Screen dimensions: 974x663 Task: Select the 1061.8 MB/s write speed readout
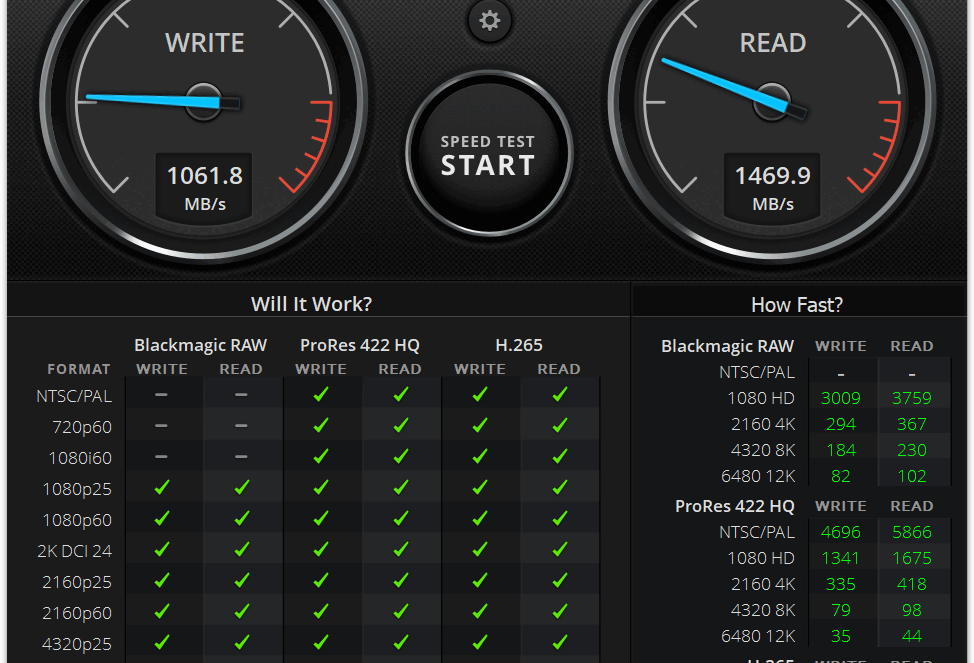pyautogui.click(x=204, y=187)
